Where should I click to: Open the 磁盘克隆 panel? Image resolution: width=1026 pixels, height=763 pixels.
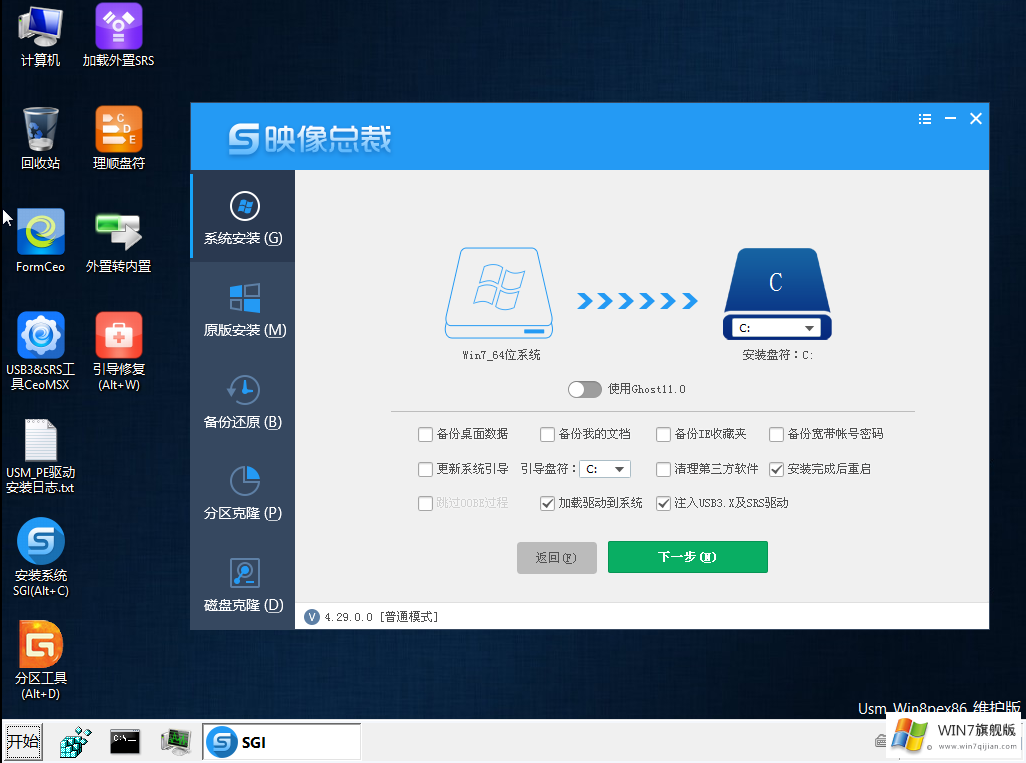[241, 582]
